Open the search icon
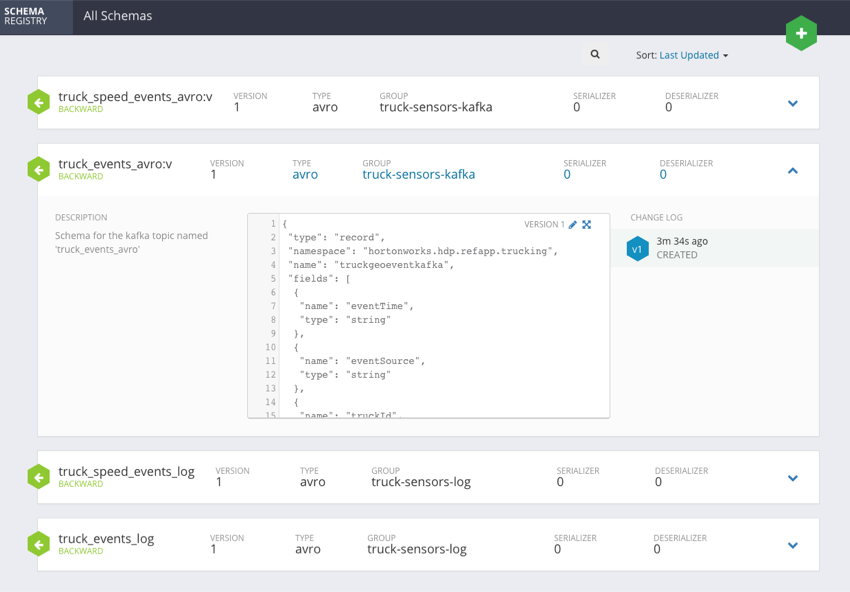The height and width of the screenshot is (592, 850). [595, 54]
